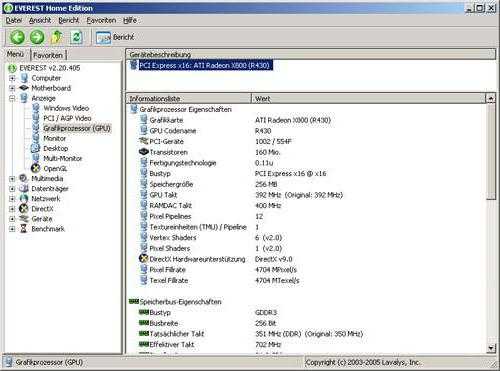Select the EVEREST v2.20.405 root icon
The image size is (500, 371).
pos(12,68)
